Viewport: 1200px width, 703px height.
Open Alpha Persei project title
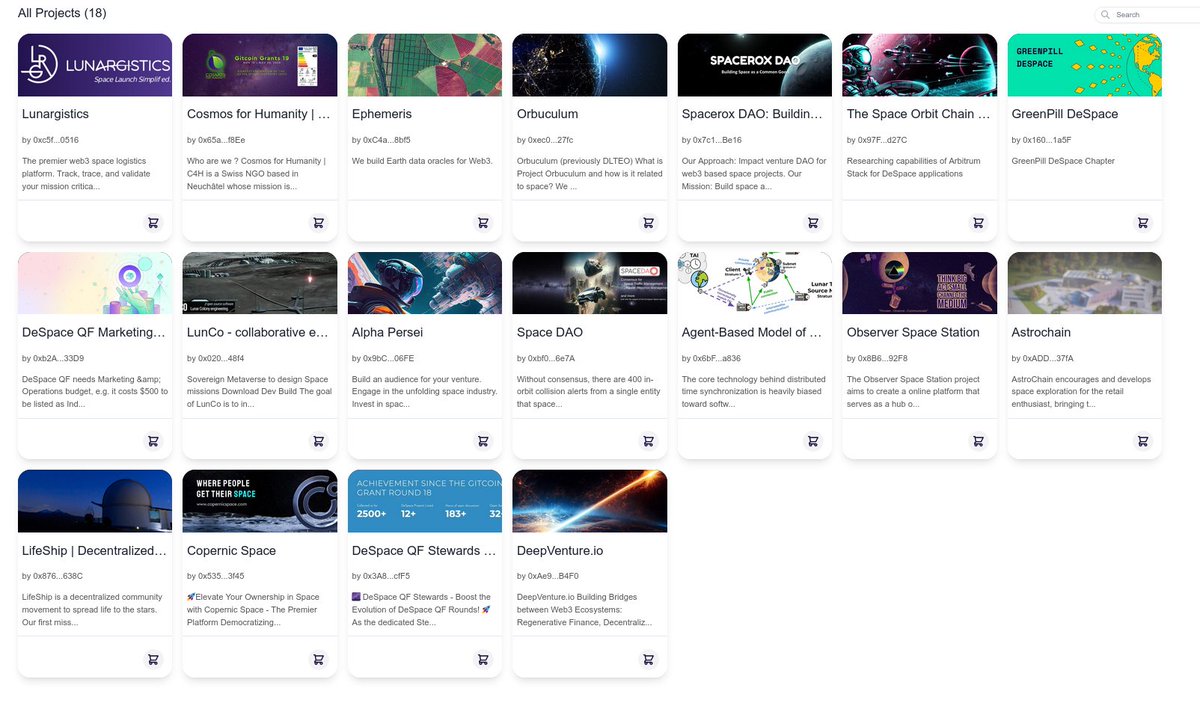[x=388, y=332]
